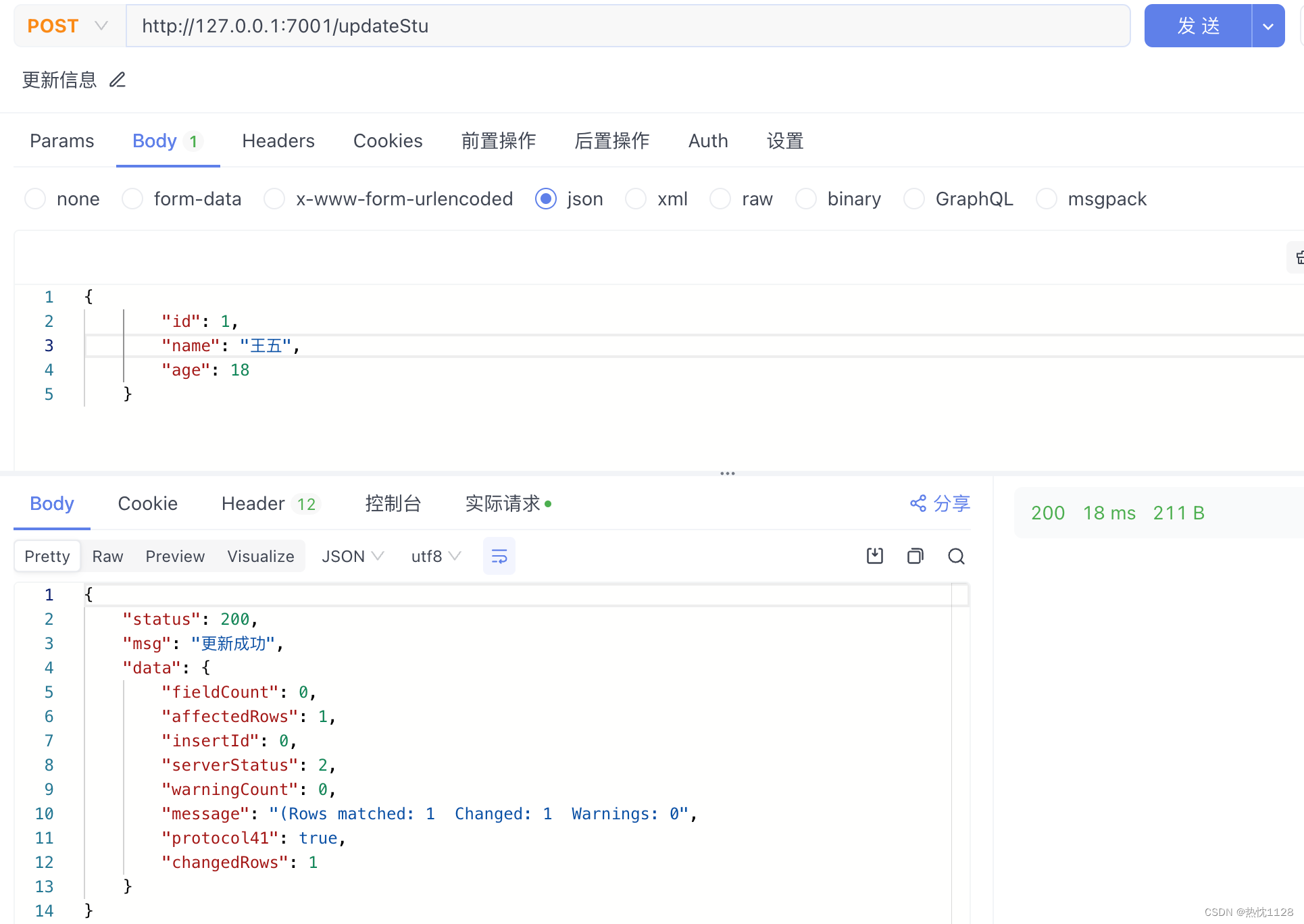Screen dimensions: 1304x924
Task: Click the 18 ms response time
Action: click(x=1109, y=513)
